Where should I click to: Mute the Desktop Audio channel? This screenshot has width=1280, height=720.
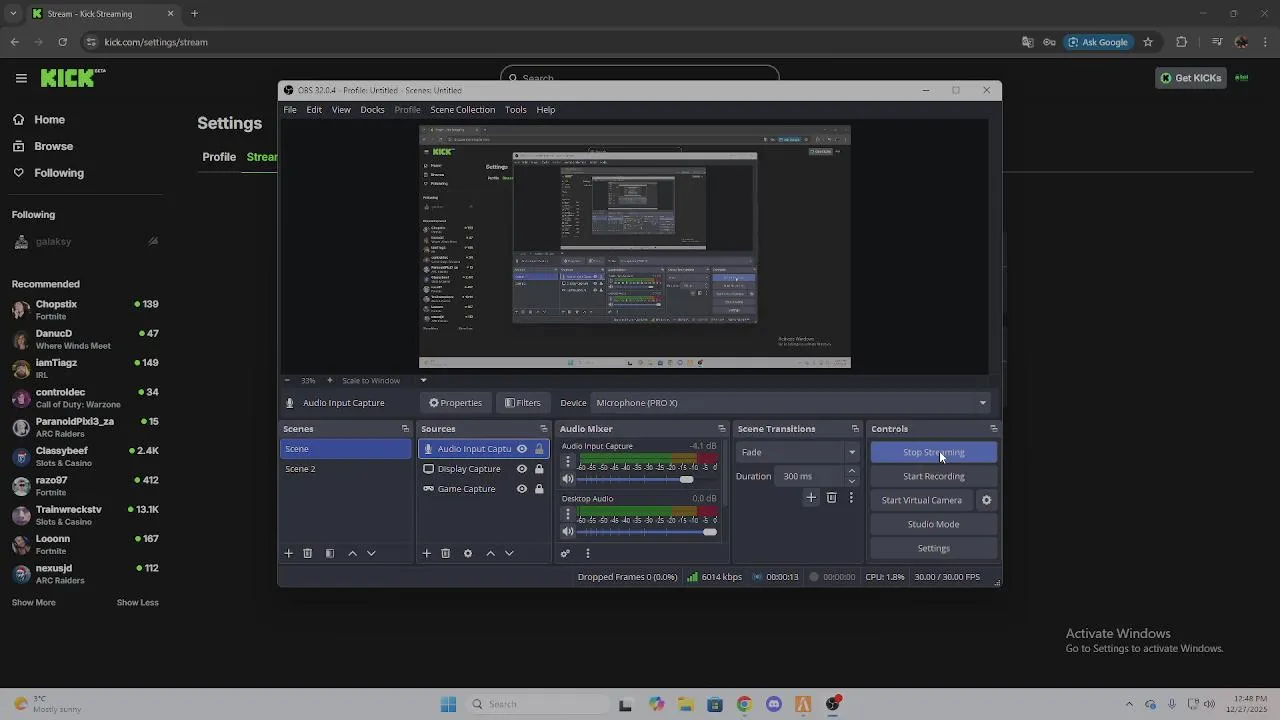point(568,531)
